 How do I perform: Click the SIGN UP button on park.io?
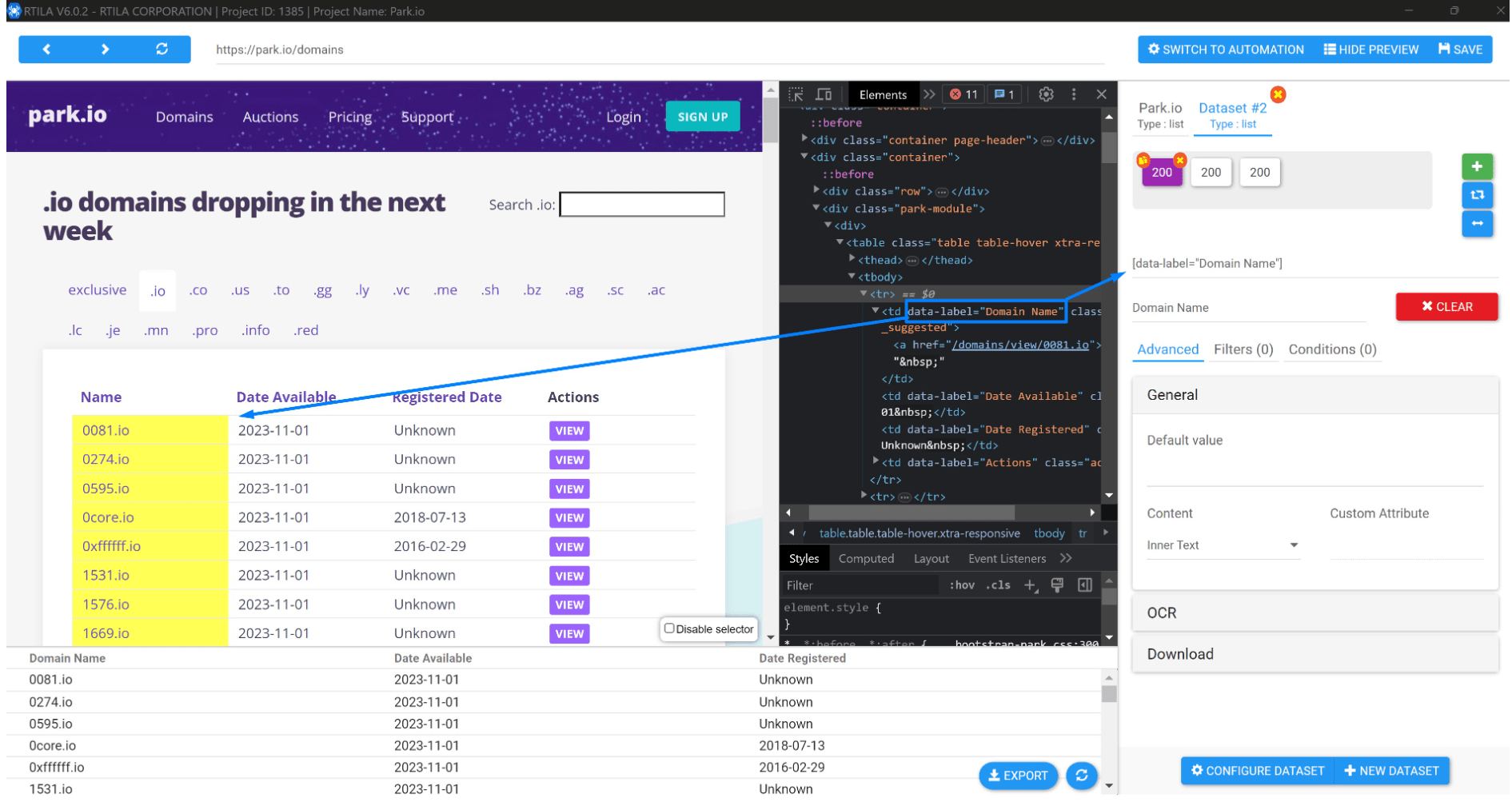pyautogui.click(x=702, y=117)
